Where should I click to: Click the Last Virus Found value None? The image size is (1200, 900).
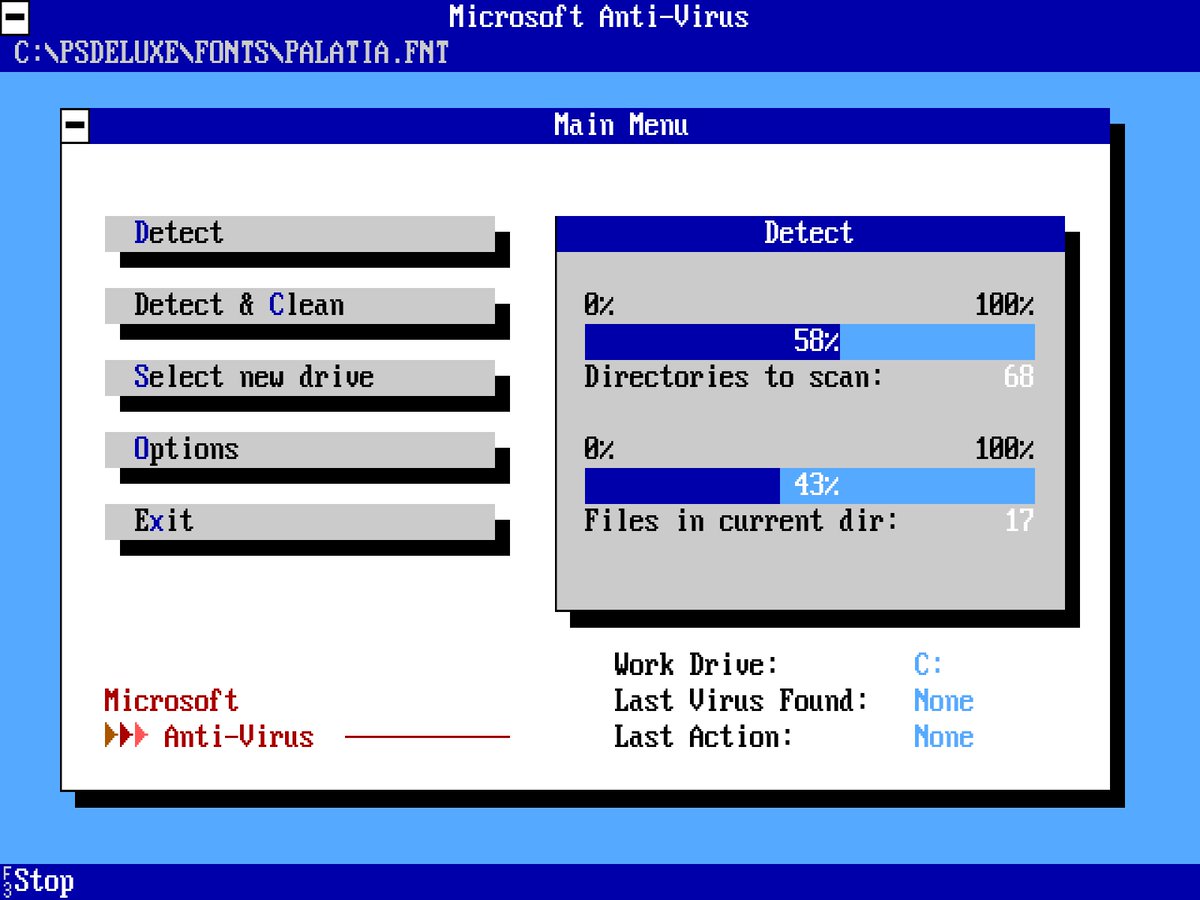944,701
